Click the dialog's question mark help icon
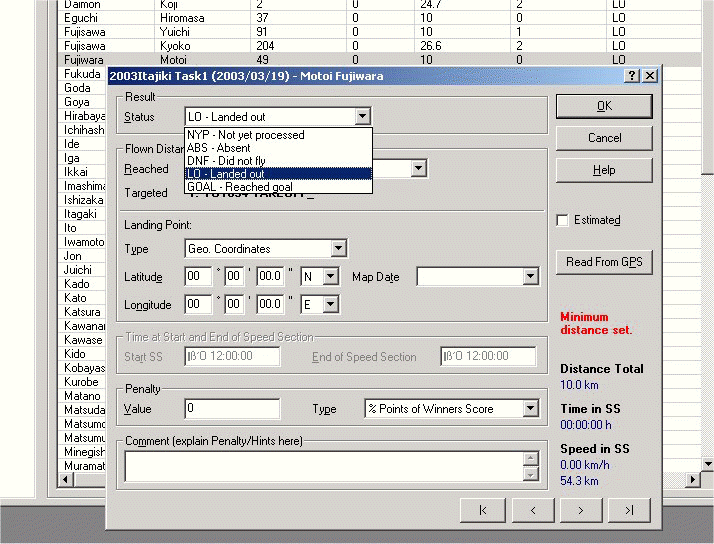Image resolution: width=714 pixels, height=544 pixels. click(x=632, y=76)
